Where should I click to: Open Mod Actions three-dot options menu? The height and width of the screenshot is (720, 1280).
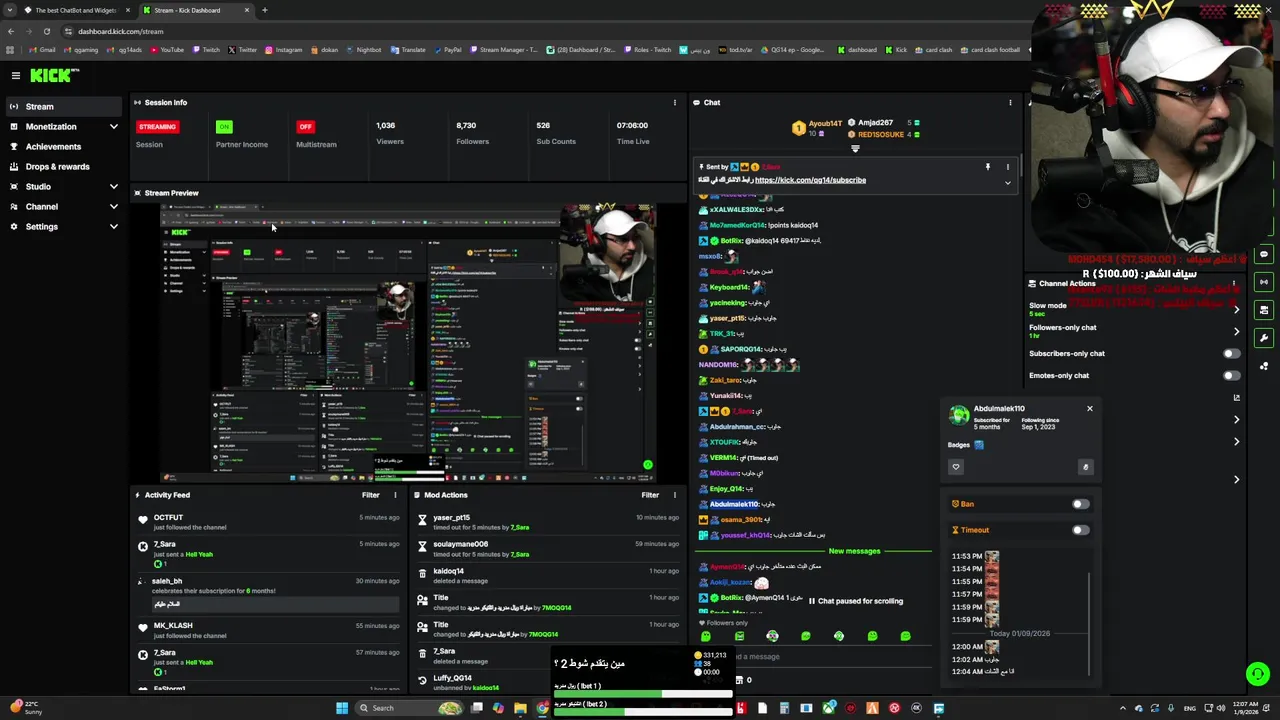click(x=674, y=495)
